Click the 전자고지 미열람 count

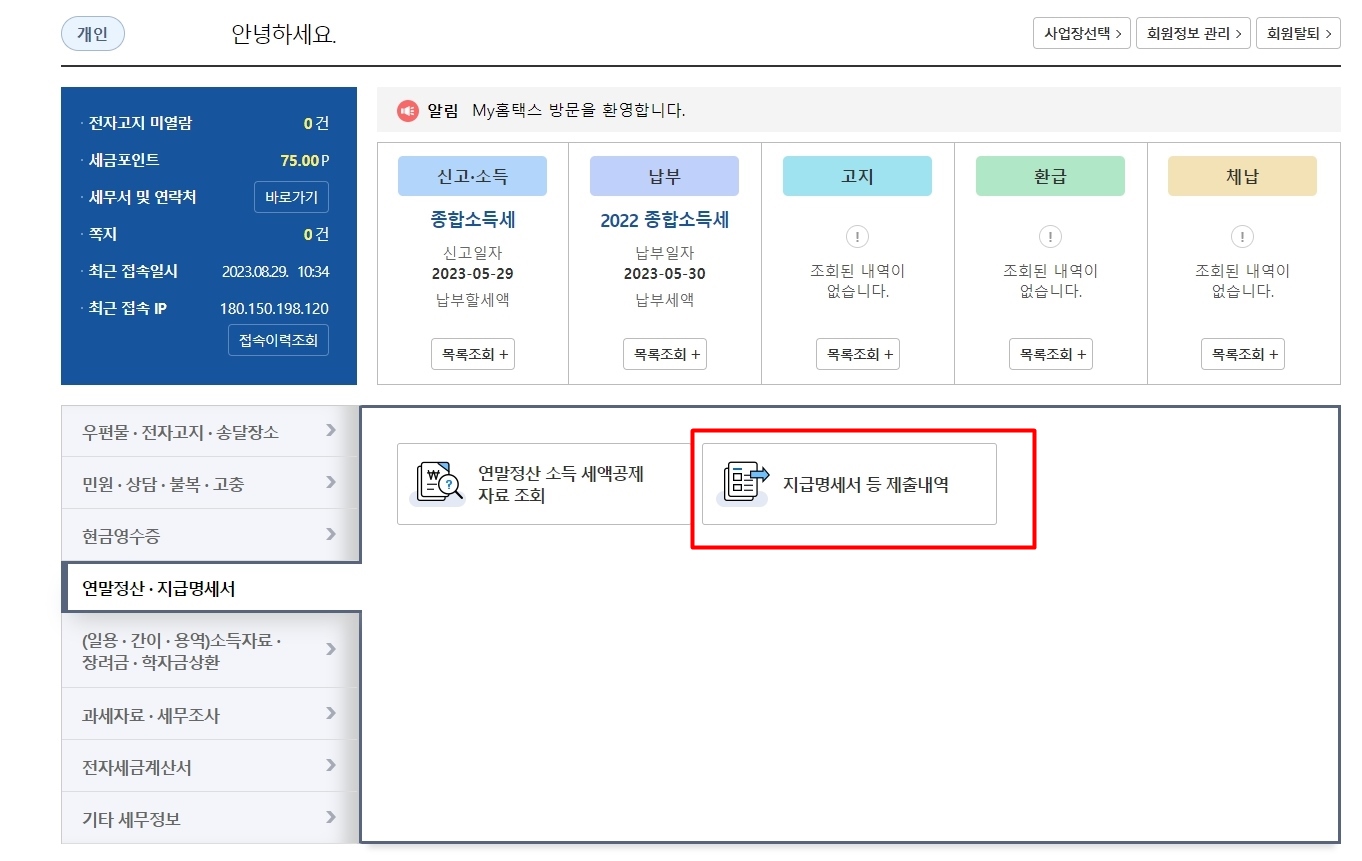(316, 123)
